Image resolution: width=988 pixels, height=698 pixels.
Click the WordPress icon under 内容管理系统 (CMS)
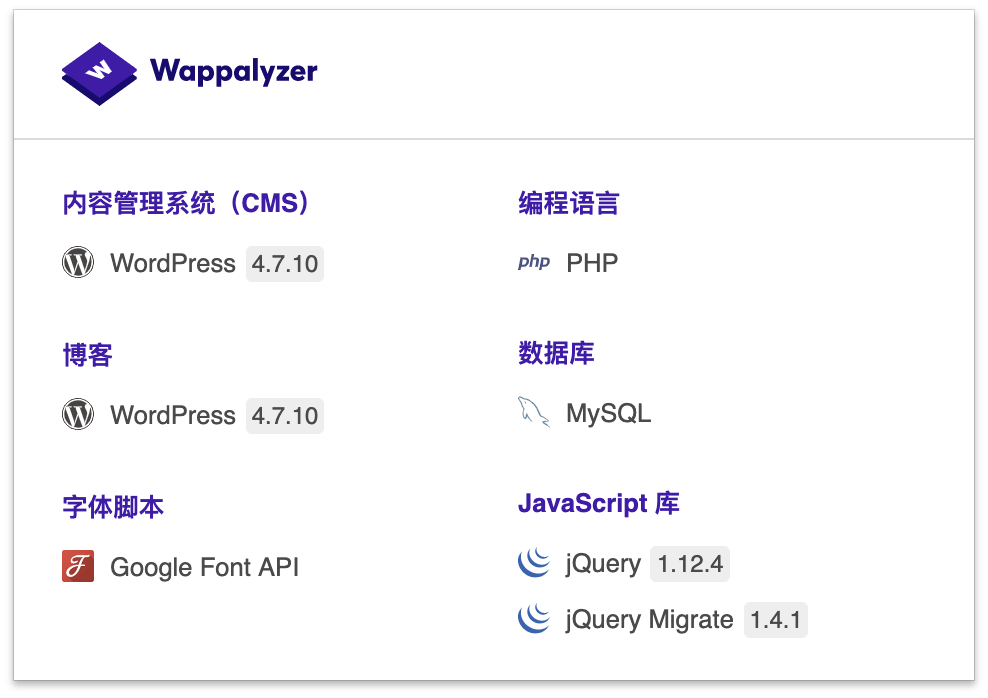(x=78, y=262)
